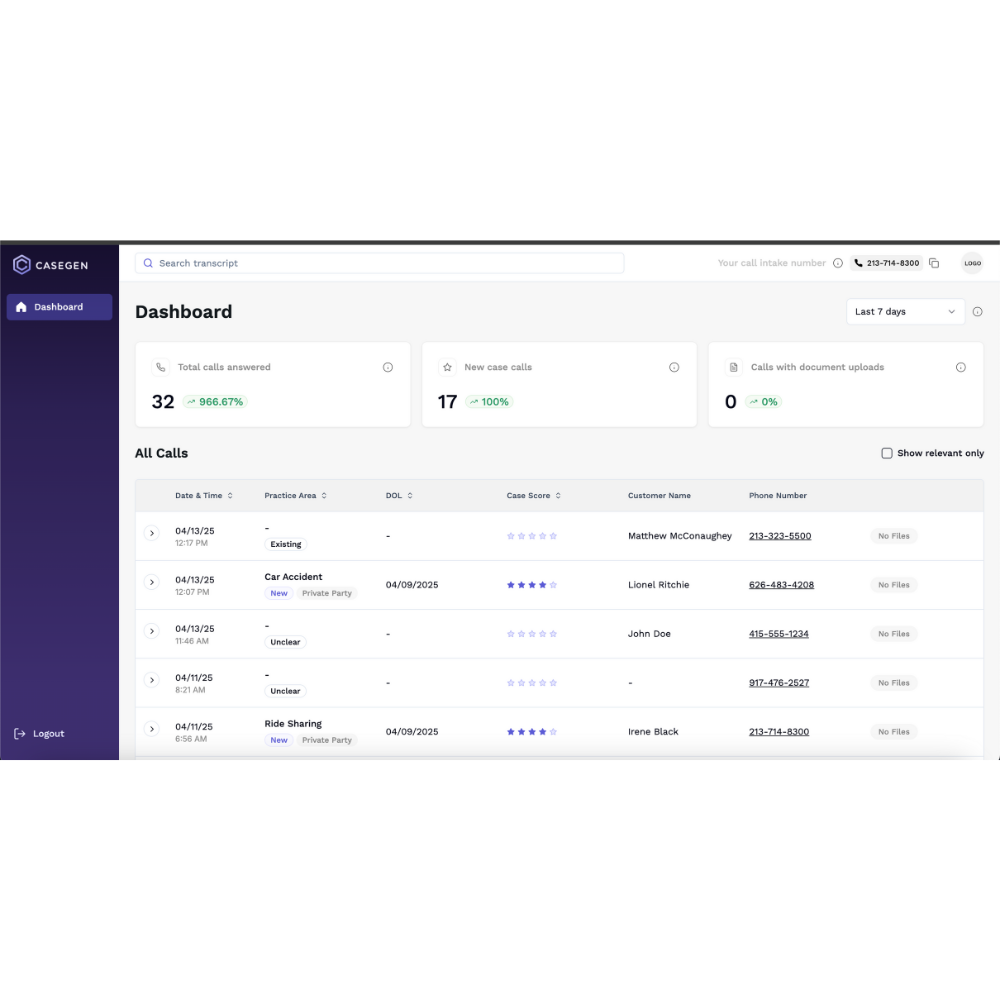
Task: Click the info icon beside the date range selector
Action: (977, 311)
